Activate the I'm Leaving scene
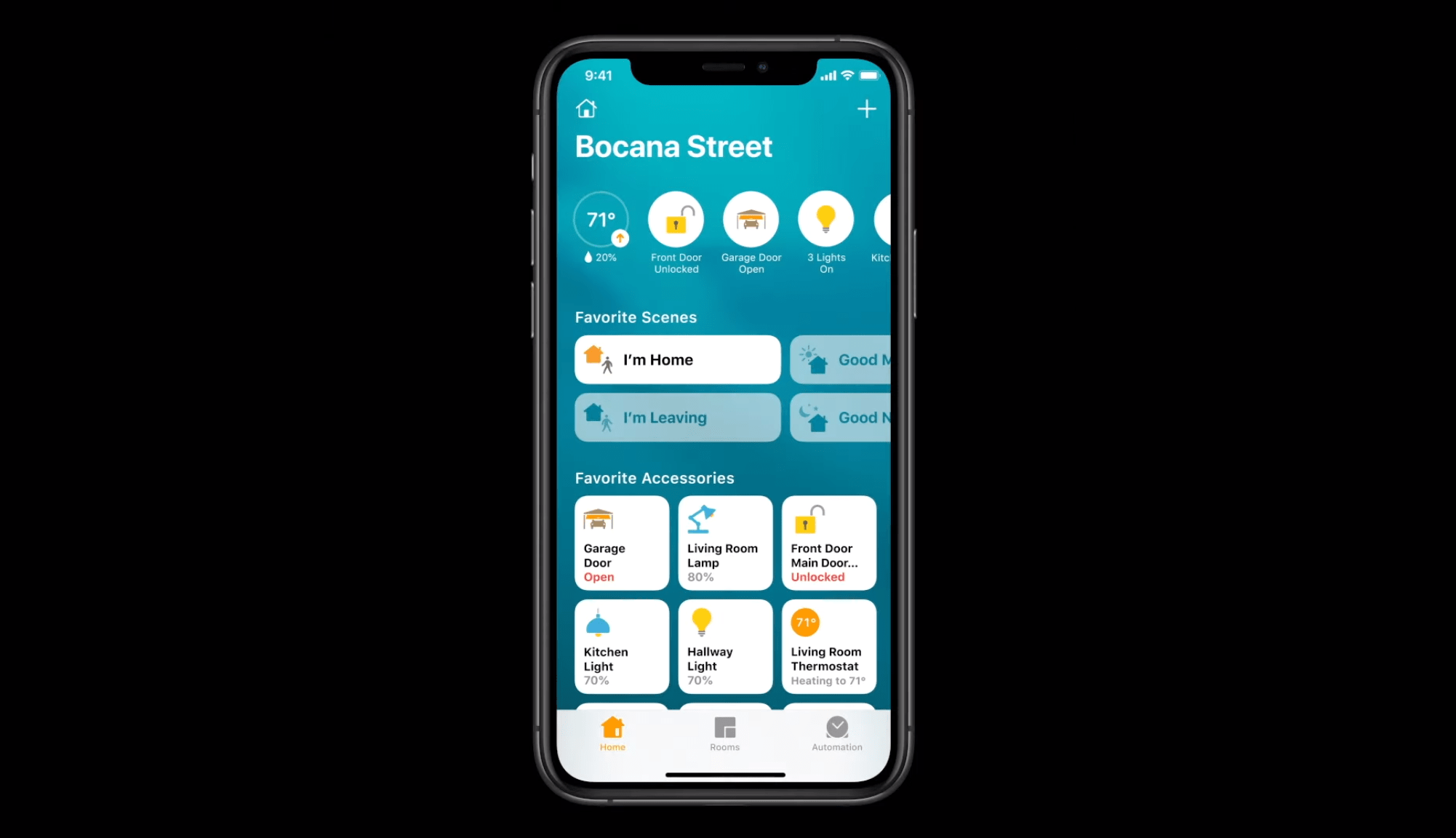Image resolution: width=1456 pixels, height=838 pixels. (676, 417)
